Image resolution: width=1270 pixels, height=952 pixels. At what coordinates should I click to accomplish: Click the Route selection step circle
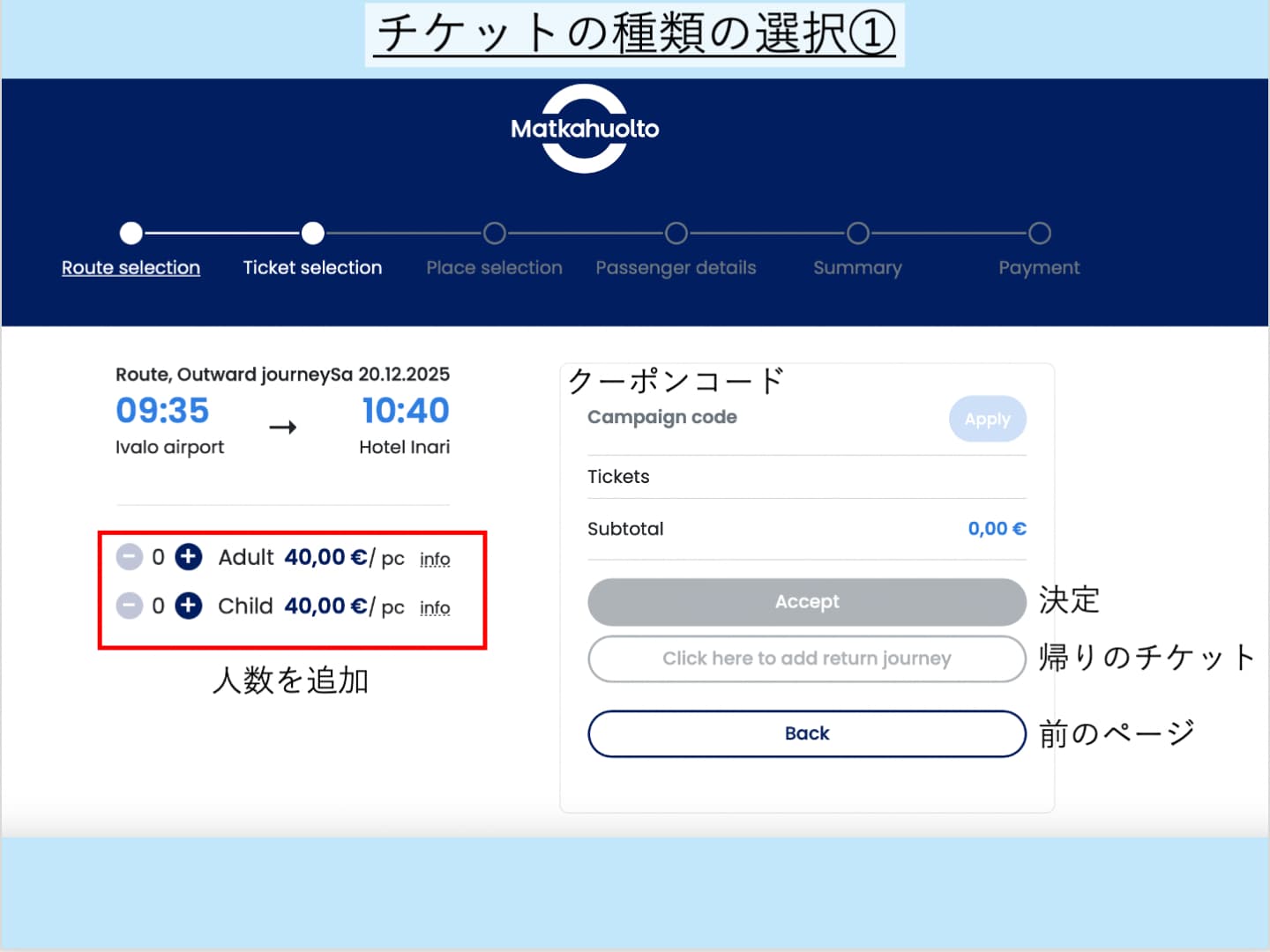point(131,234)
